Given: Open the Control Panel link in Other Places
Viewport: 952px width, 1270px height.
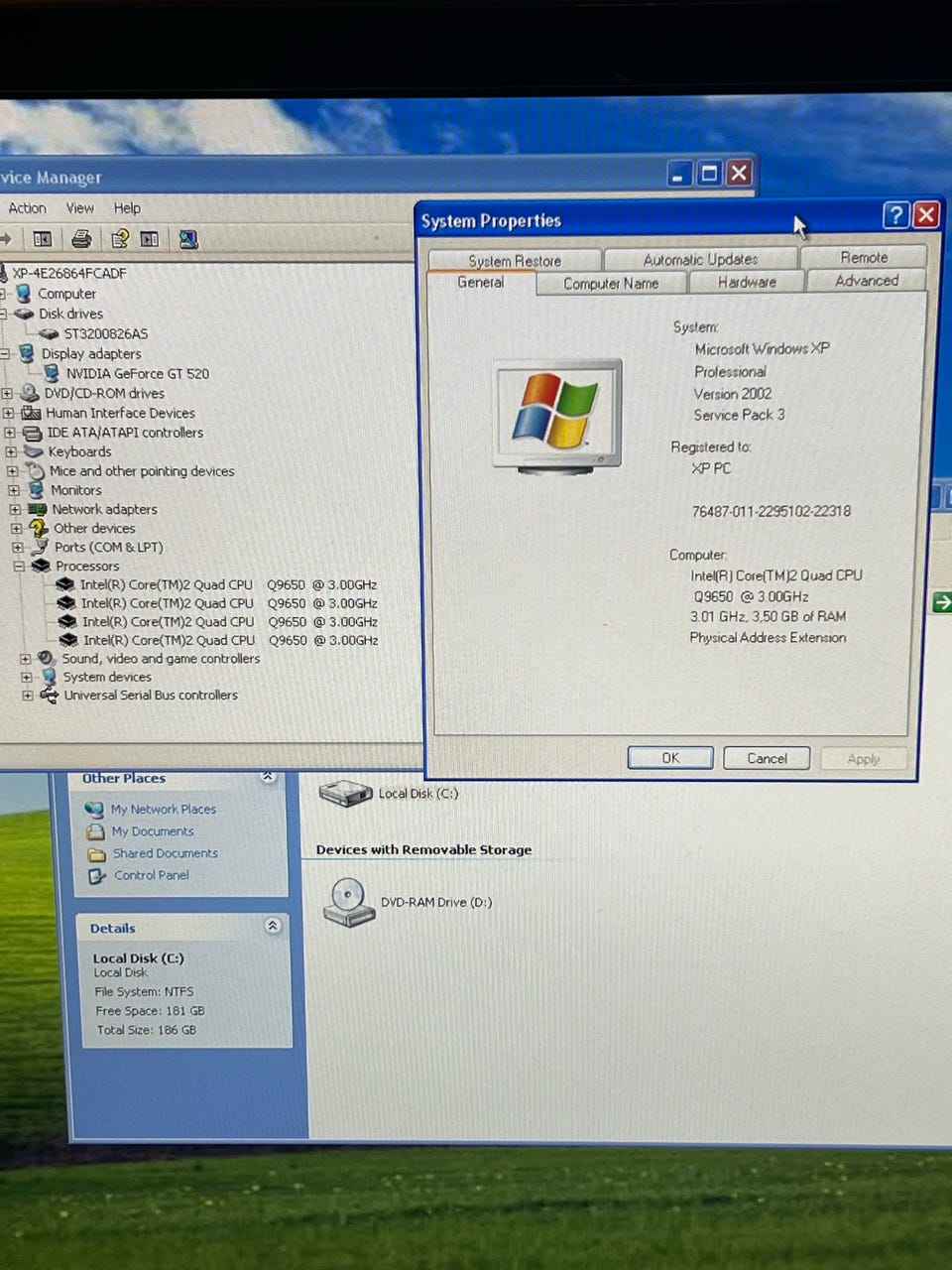Looking at the screenshot, I should pos(151,875).
